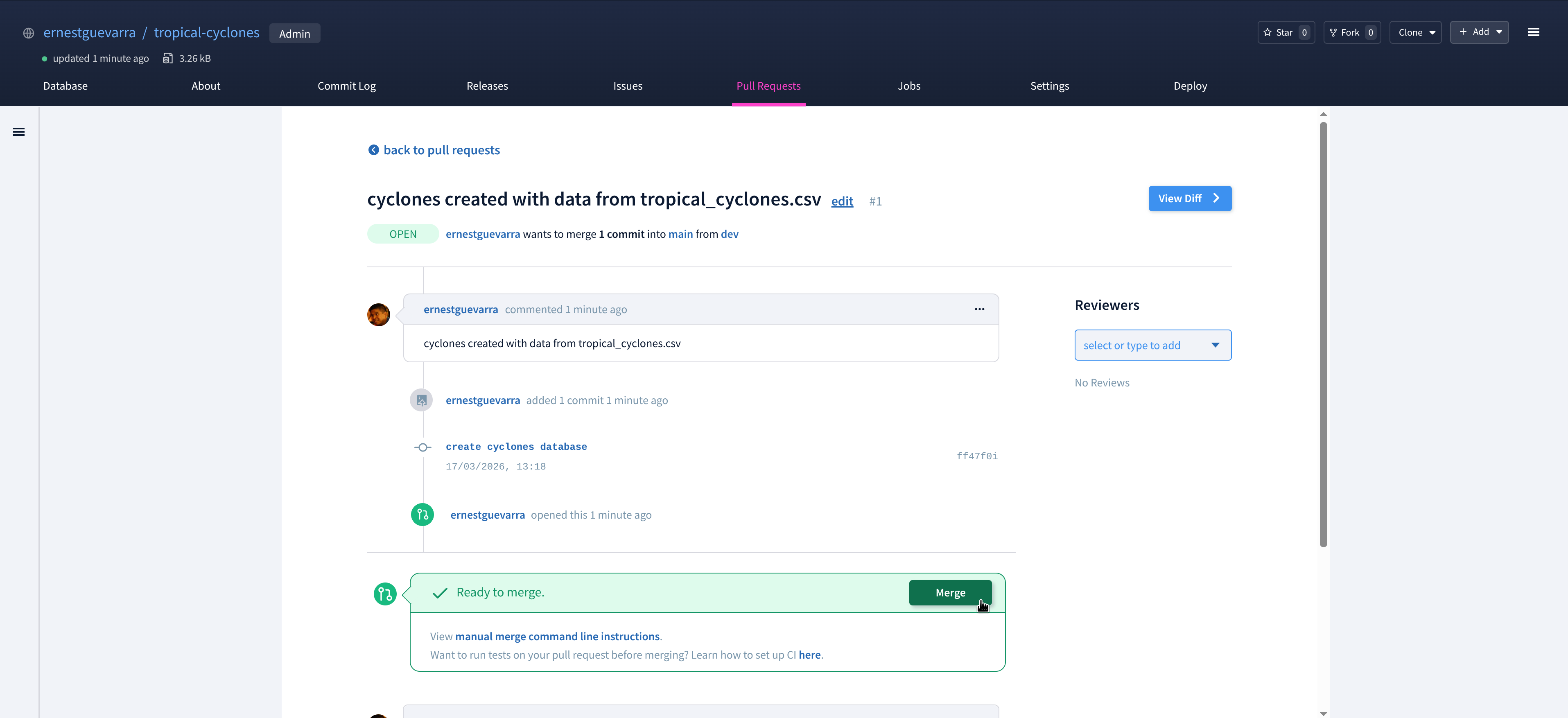Click the left sidebar hamburger menu icon
Screen dimensions: 1568x718
(x=19, y=132)
